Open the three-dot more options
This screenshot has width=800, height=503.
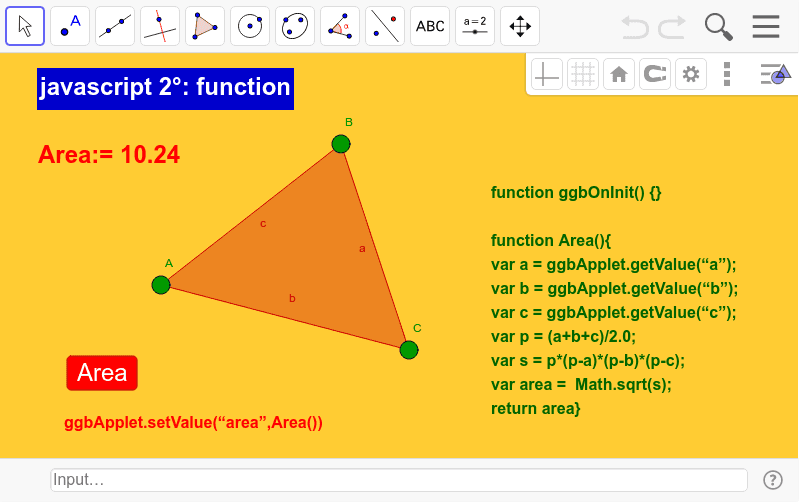pyautogui.click(x=727, y=74)
